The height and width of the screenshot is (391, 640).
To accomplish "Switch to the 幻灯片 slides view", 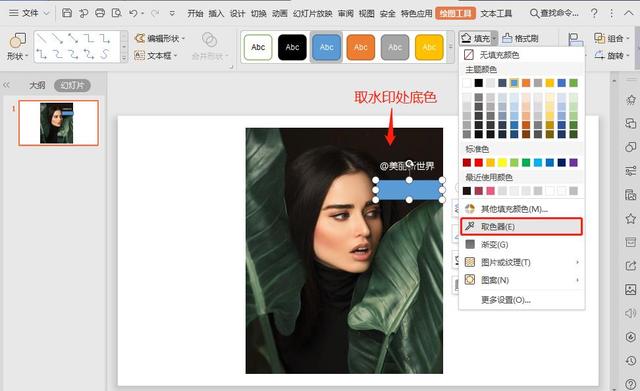I will (72, 85).
